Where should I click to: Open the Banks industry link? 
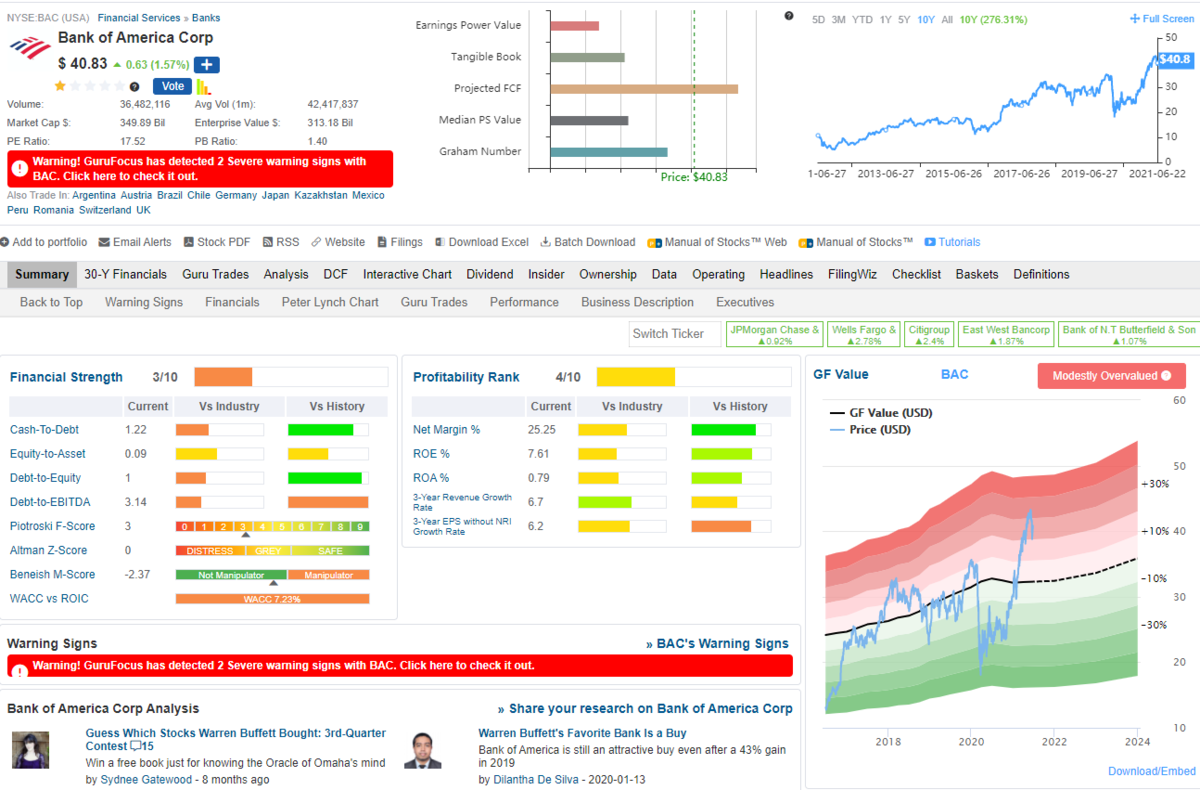(x=206, y=18)
